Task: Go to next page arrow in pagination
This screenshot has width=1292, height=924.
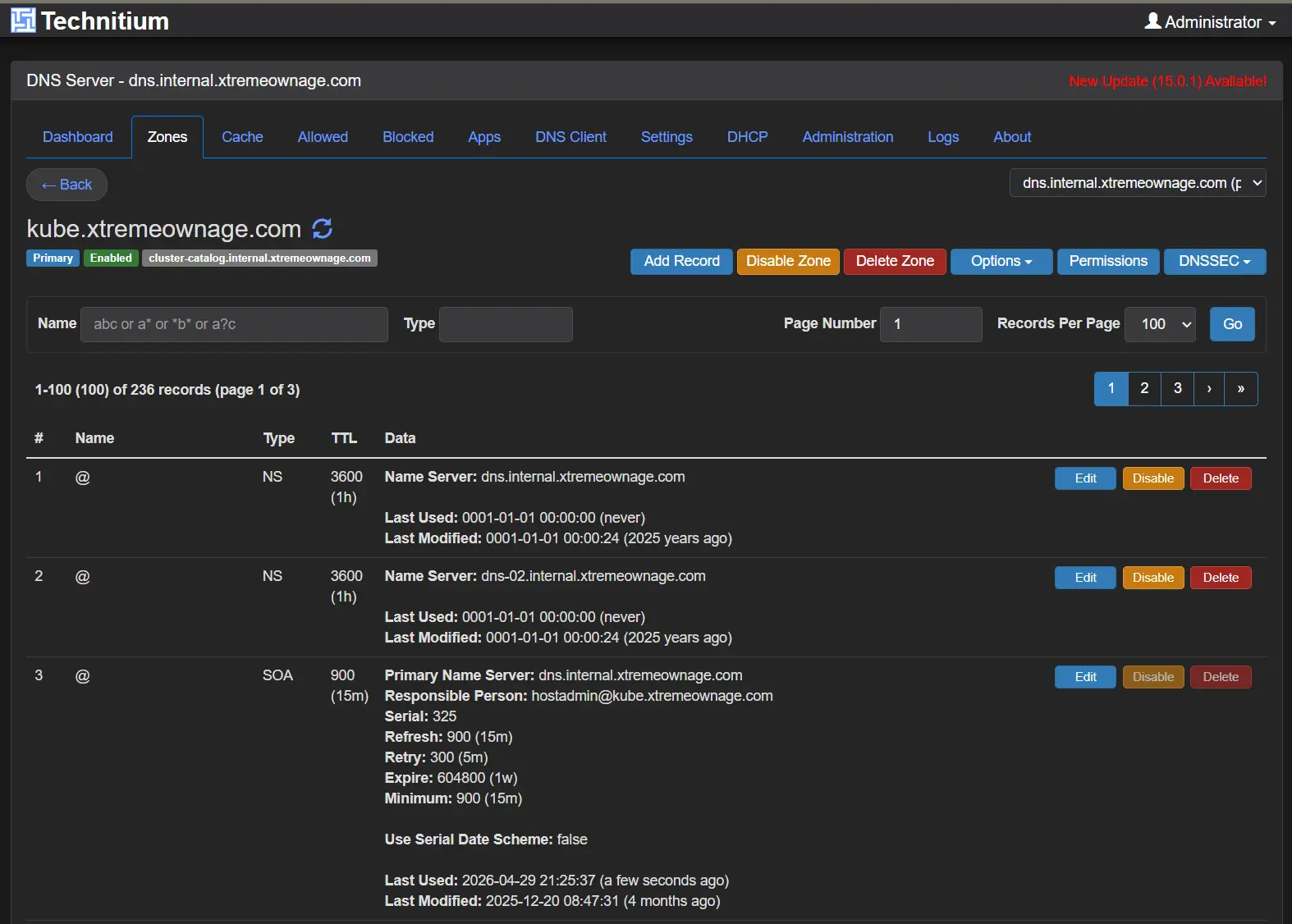Action: 1209,389
